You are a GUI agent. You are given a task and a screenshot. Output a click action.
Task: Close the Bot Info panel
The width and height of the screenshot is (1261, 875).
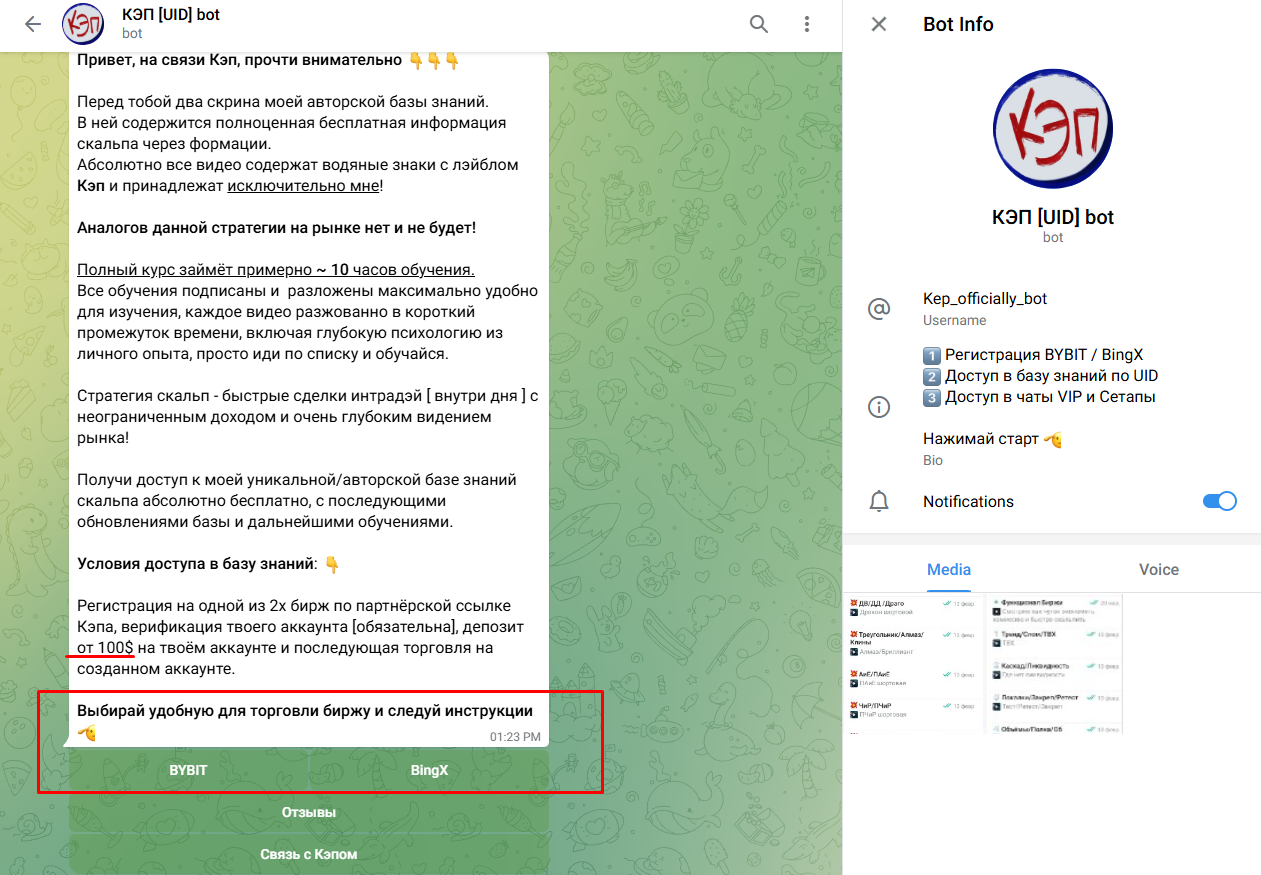tap(879, 24)
